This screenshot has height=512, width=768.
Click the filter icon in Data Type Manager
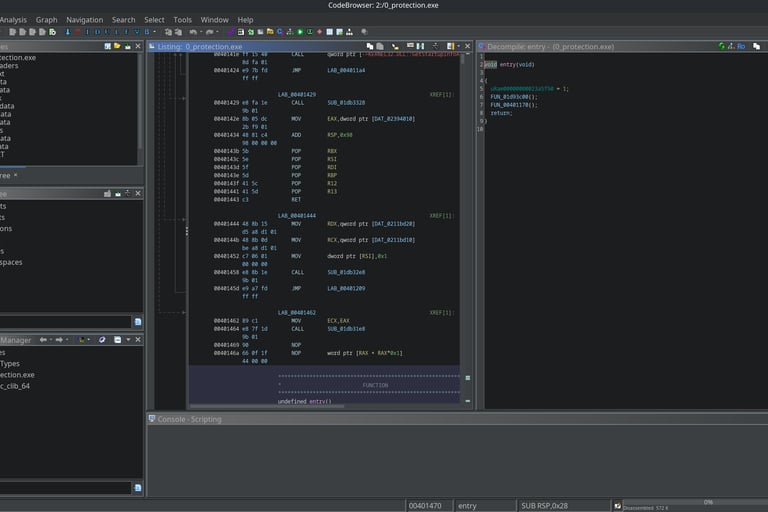coord(138,488)
